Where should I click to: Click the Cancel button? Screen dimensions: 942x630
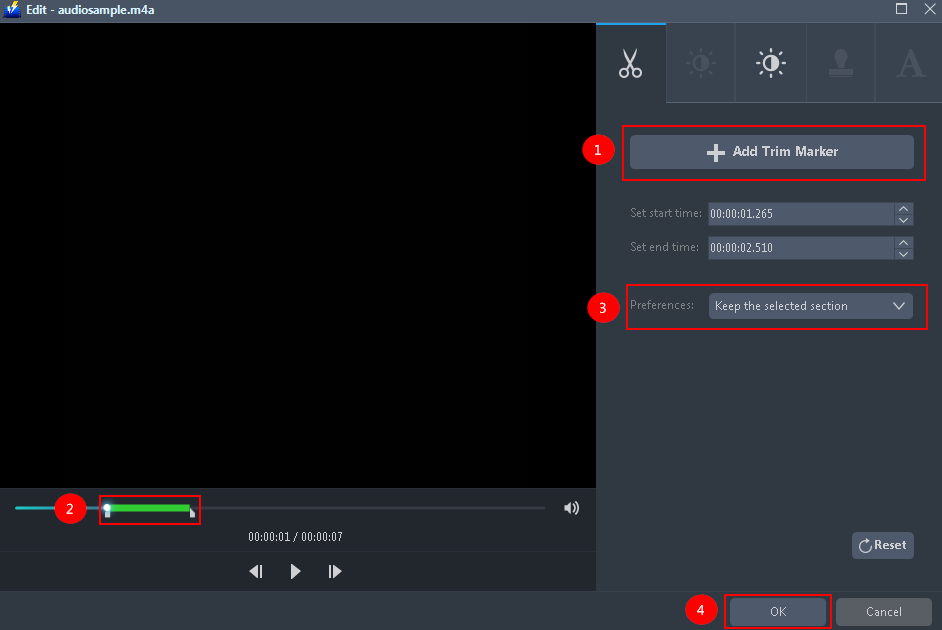click(883, 611)
